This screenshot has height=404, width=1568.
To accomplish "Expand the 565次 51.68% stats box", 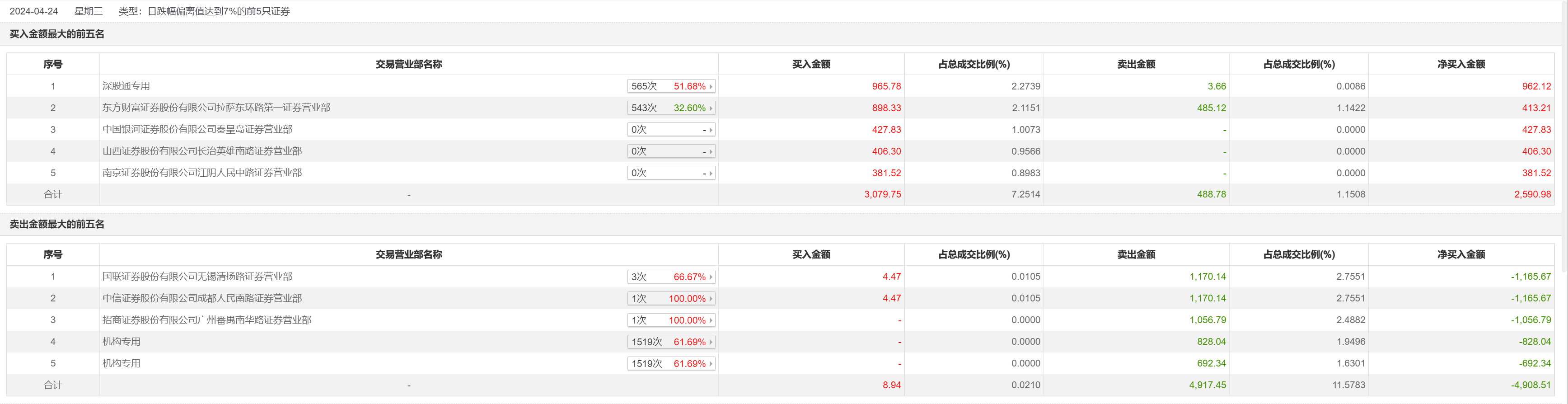I will (710, 86).
